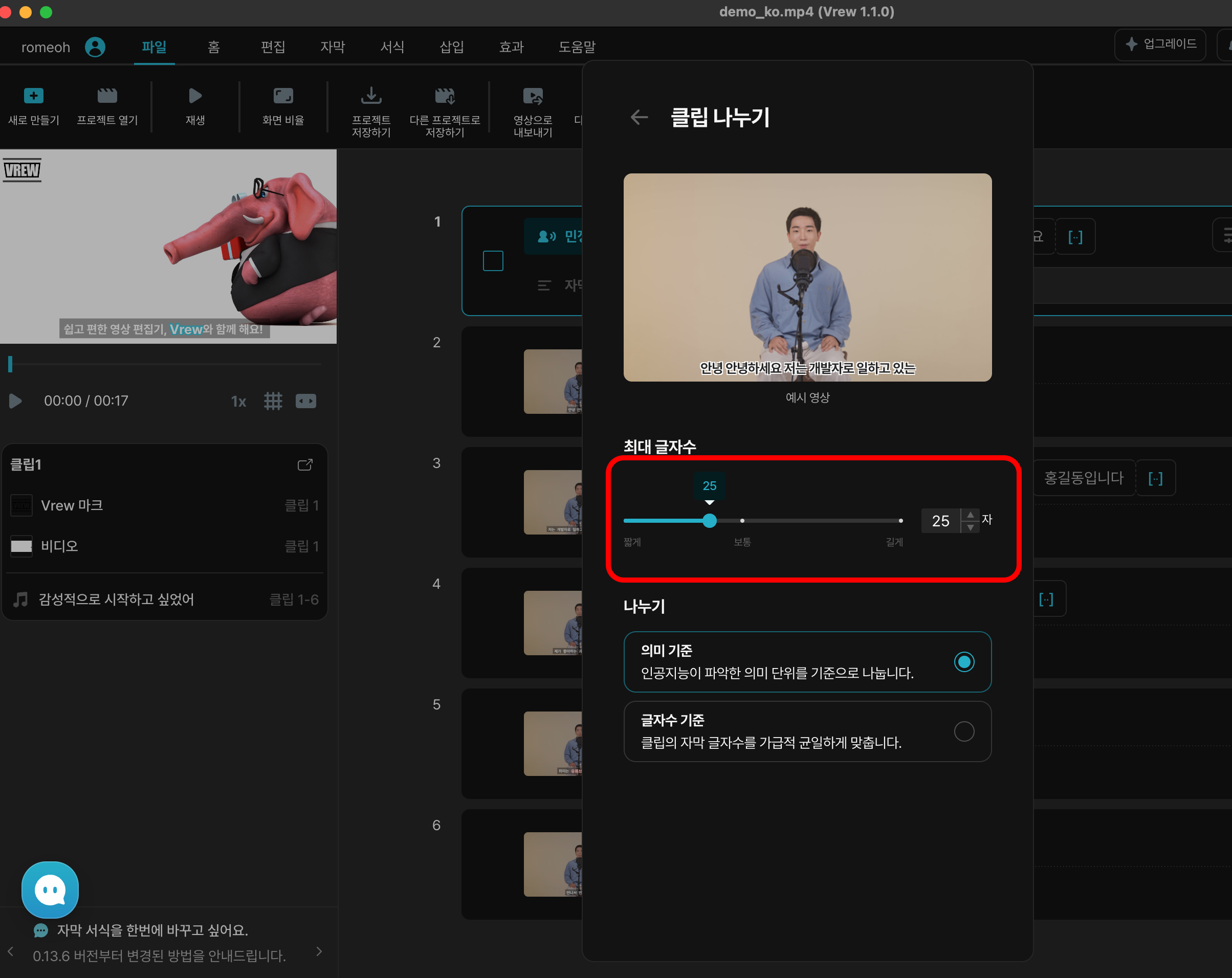The image size is (1232, 978).
Task: Go to the next tip with the right chevron
Action: click(x=319, y=951)
